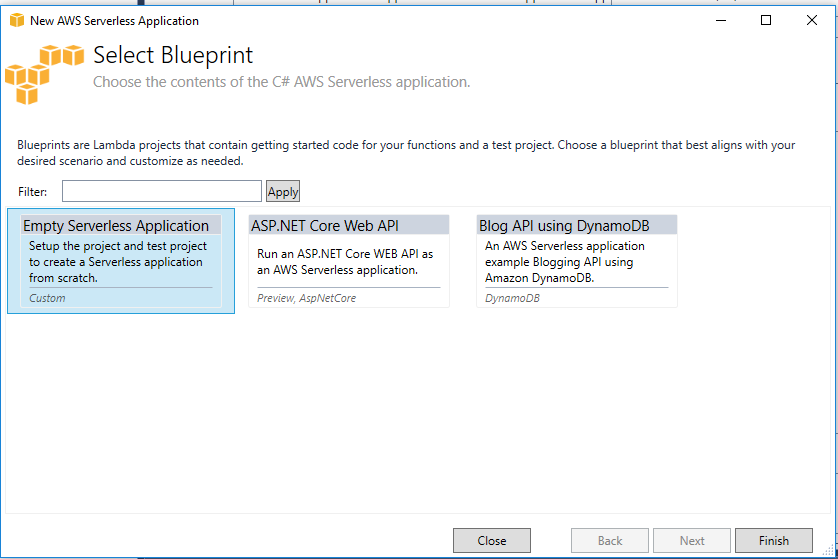Go Back to previous wizard page

click(610, 540)
